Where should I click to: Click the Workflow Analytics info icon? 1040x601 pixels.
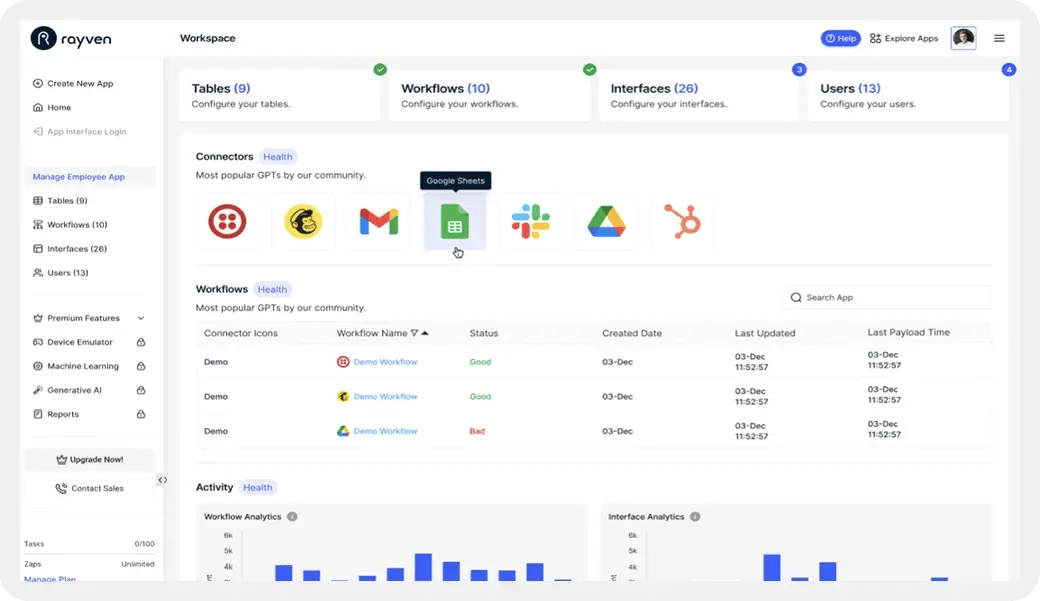click(x=292, y=517)
